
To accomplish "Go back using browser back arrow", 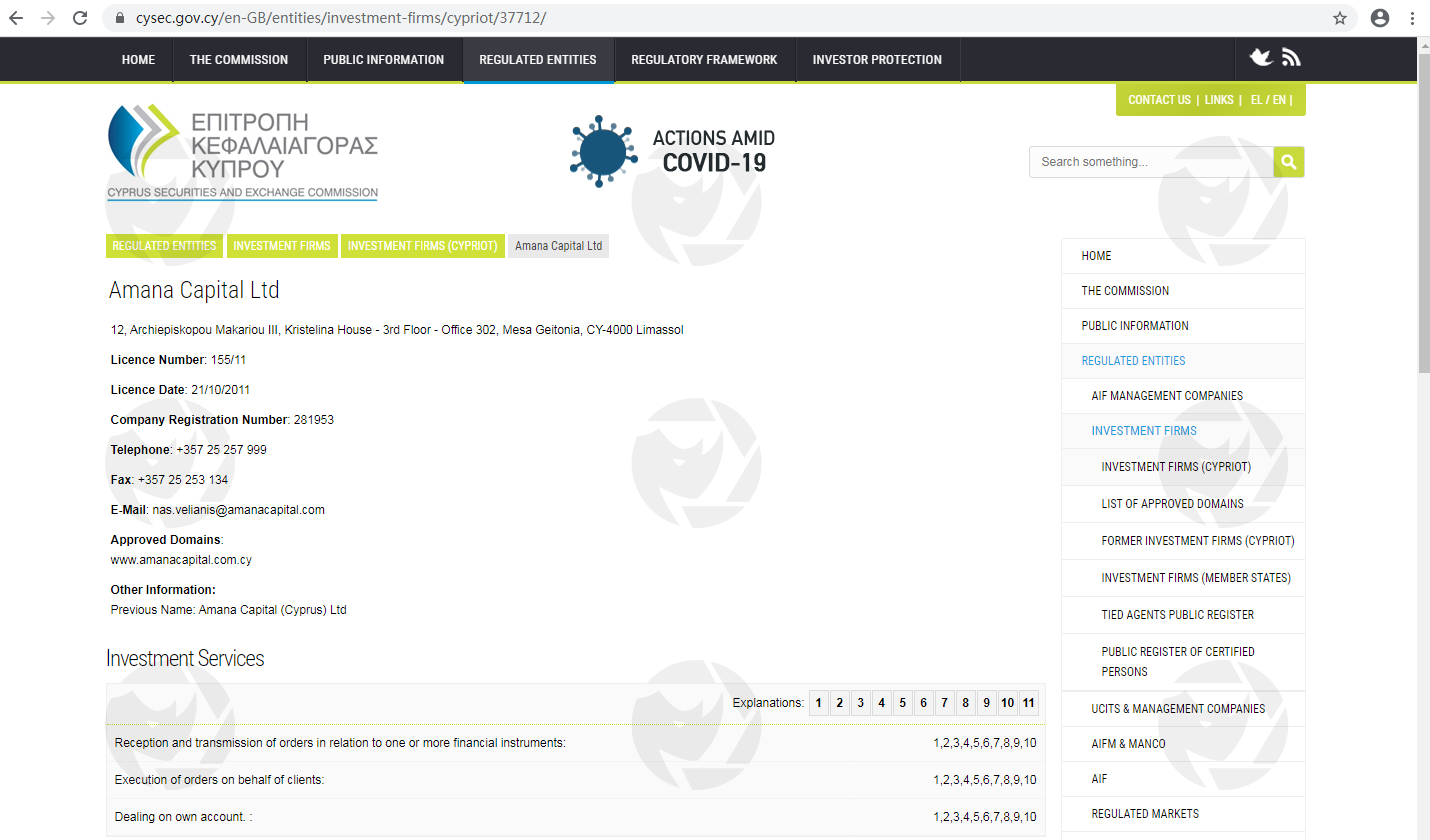I will click(x=16, y=18).
